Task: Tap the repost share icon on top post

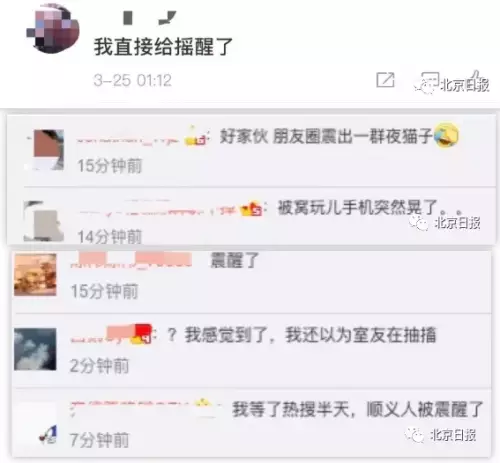Action: pos(385,80)
